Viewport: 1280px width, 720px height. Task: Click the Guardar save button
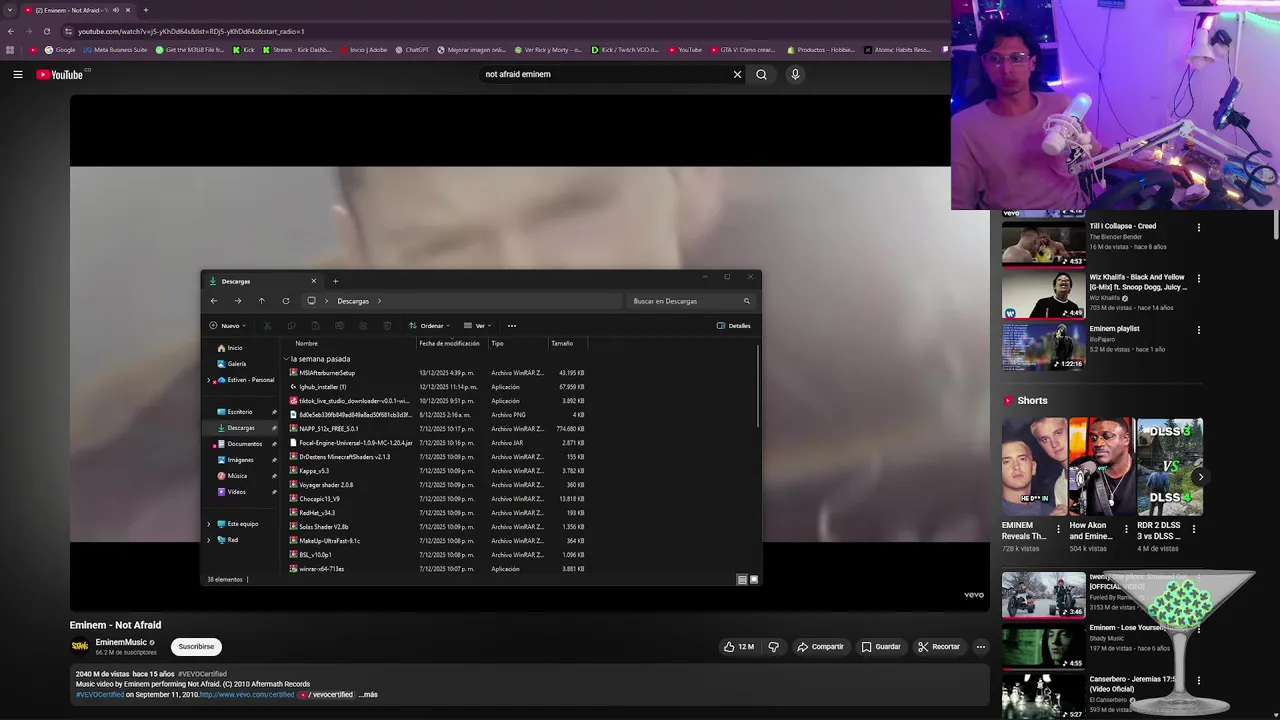click(881, 647)
